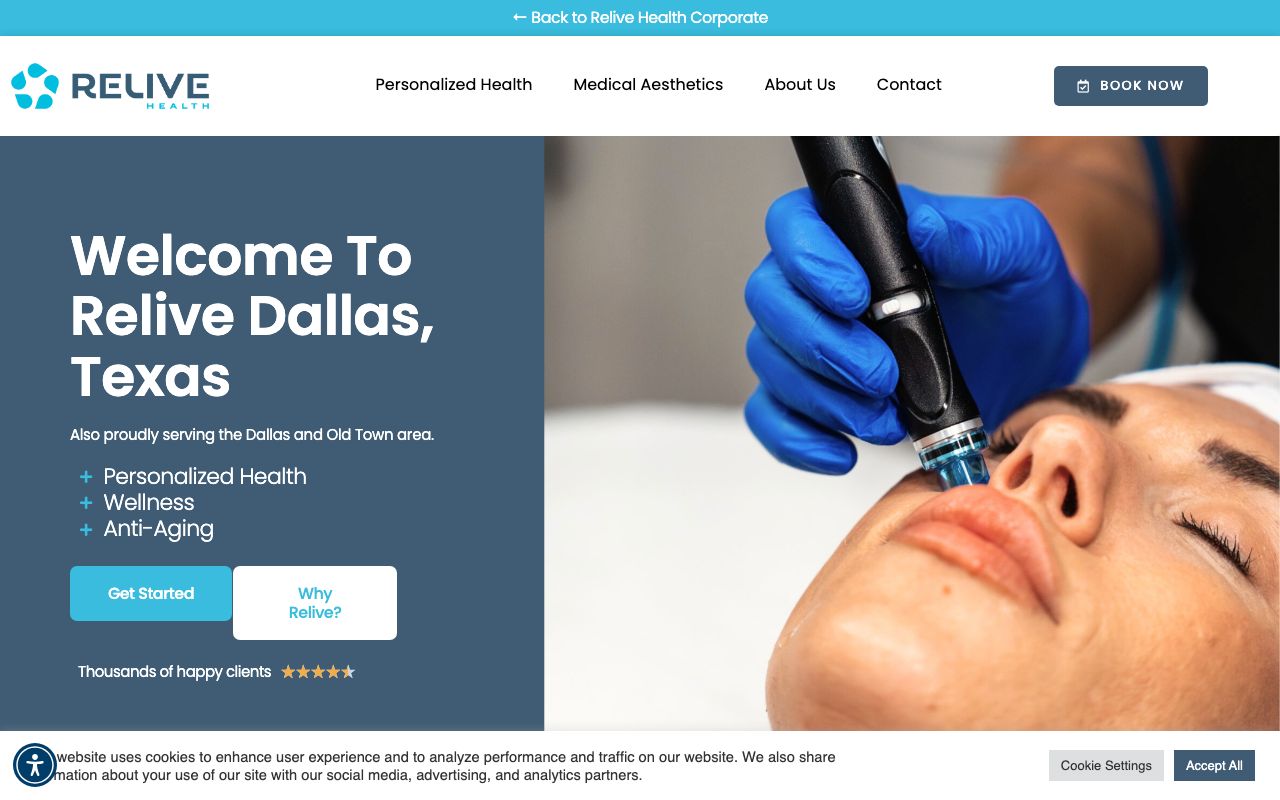Click the Get Started button

(151, 594)
